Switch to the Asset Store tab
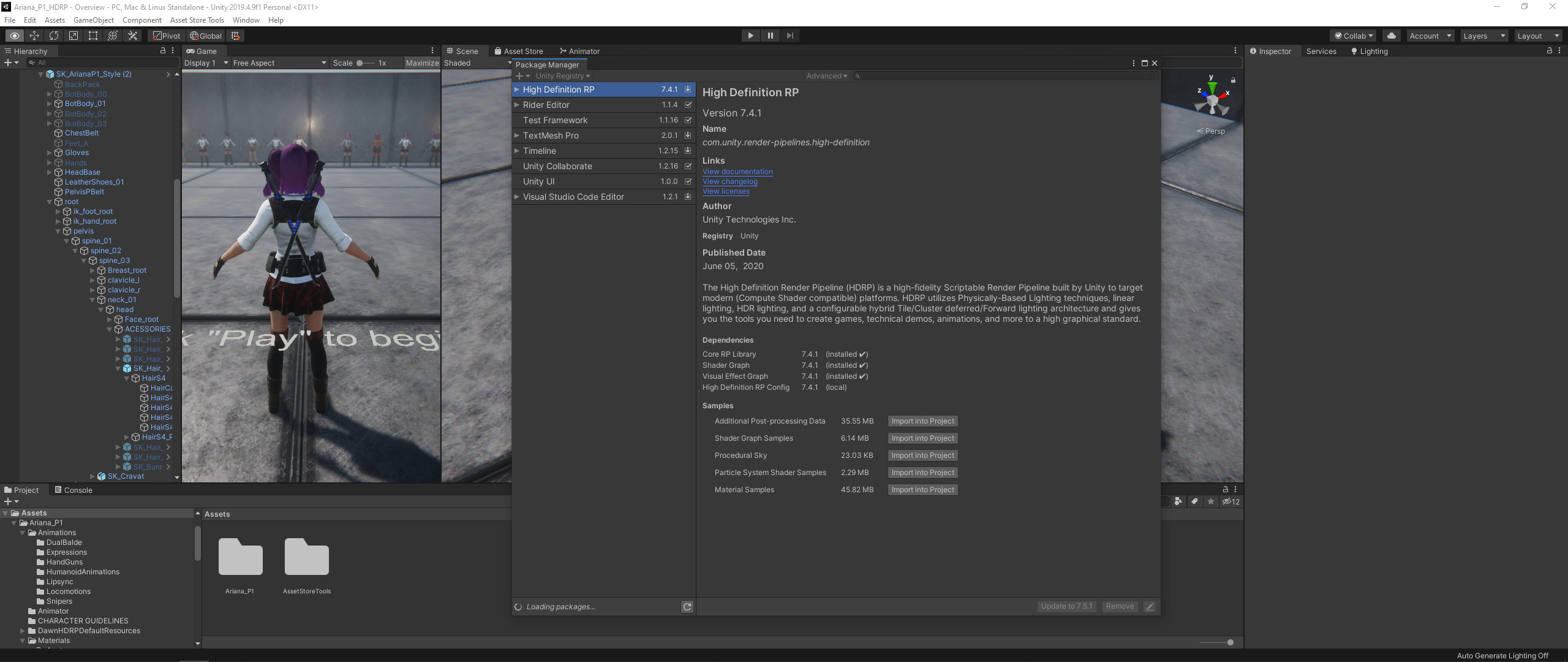 [x=518, y=51]
